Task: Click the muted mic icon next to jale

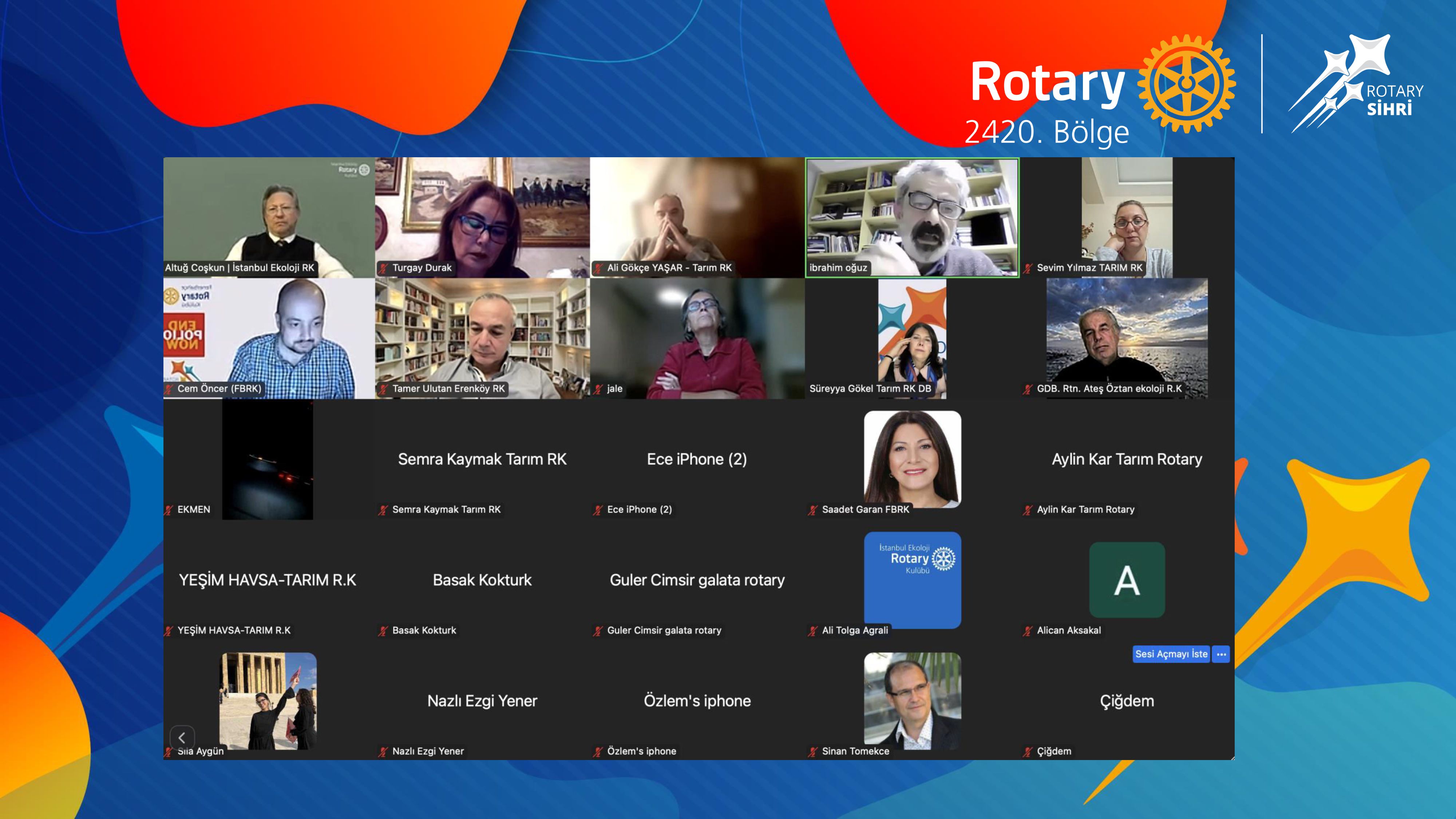Action: pos(598,389)
